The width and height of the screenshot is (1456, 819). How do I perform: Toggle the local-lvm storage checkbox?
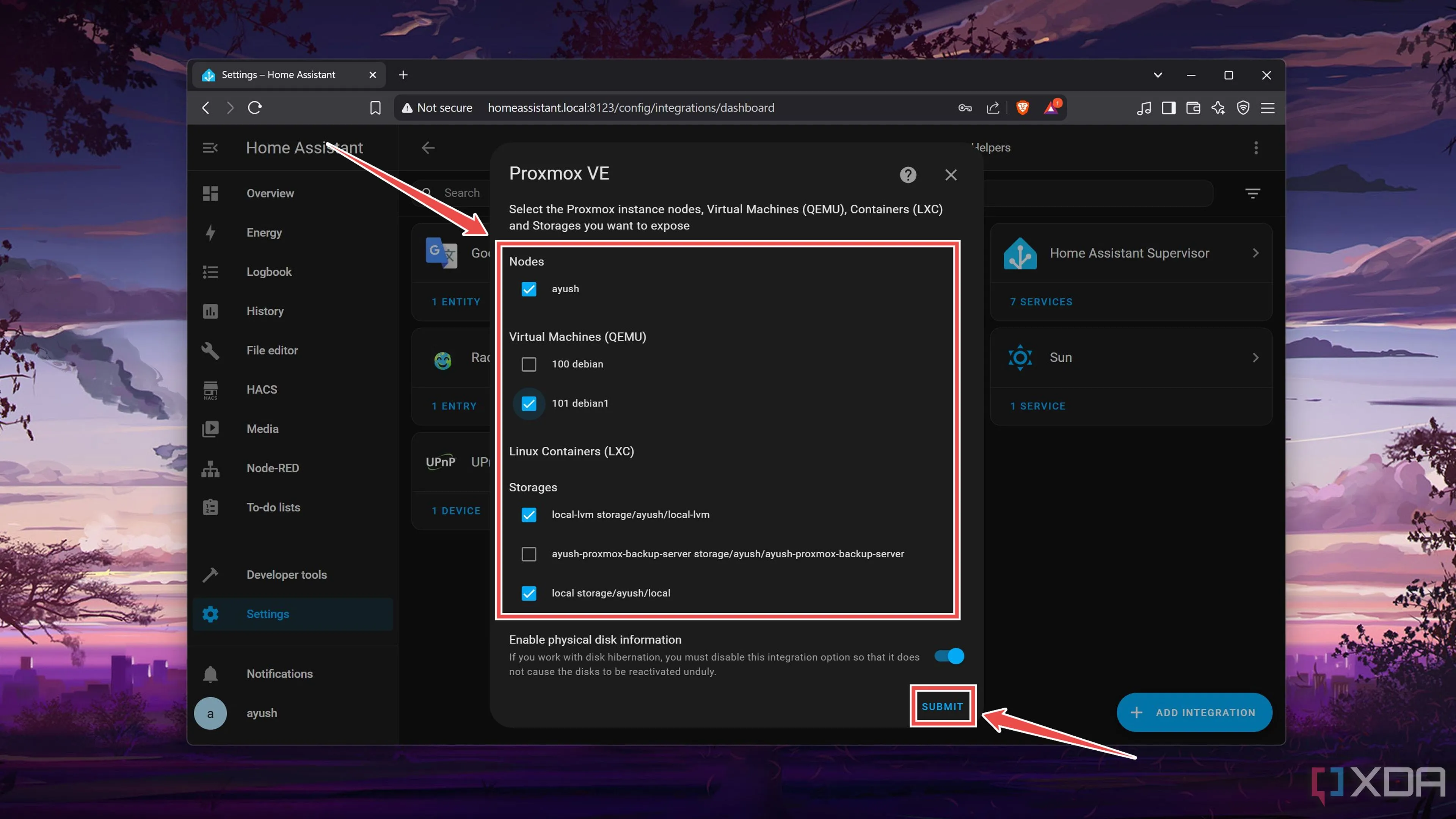point(529,515)
